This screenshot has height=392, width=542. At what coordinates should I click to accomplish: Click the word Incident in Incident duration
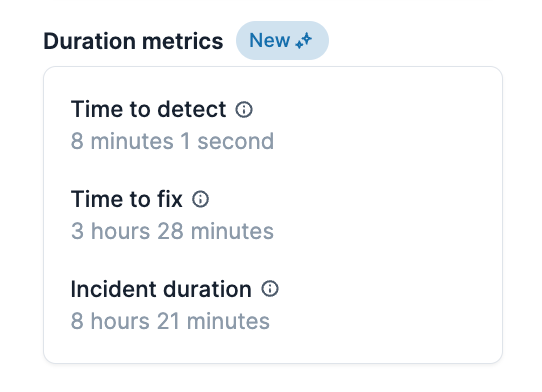tap(114, 289)
